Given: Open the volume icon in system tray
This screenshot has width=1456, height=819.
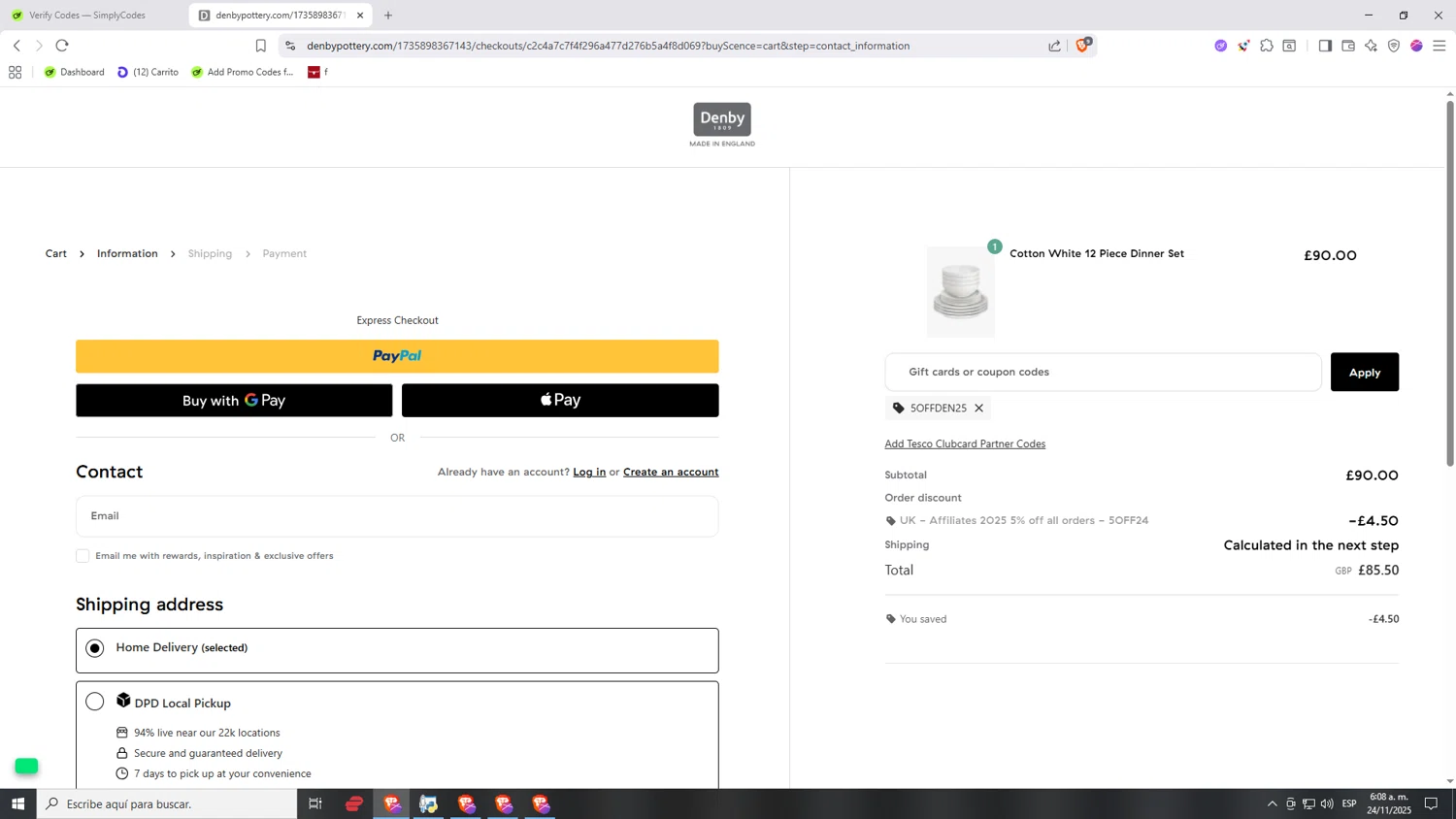Looking at the screenshot, I should pos(1327,803).
